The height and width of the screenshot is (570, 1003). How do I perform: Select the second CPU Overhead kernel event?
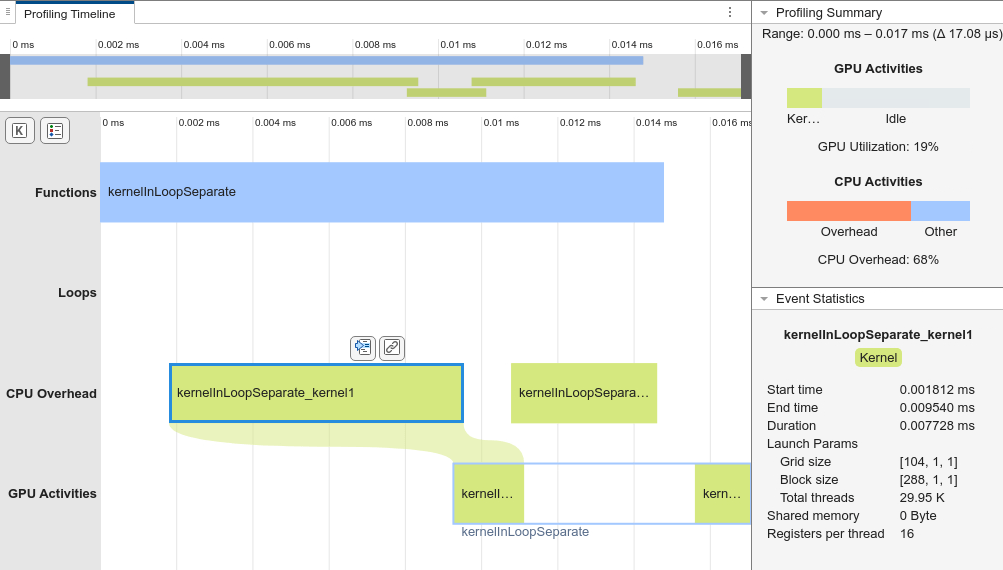coord(583,393)
